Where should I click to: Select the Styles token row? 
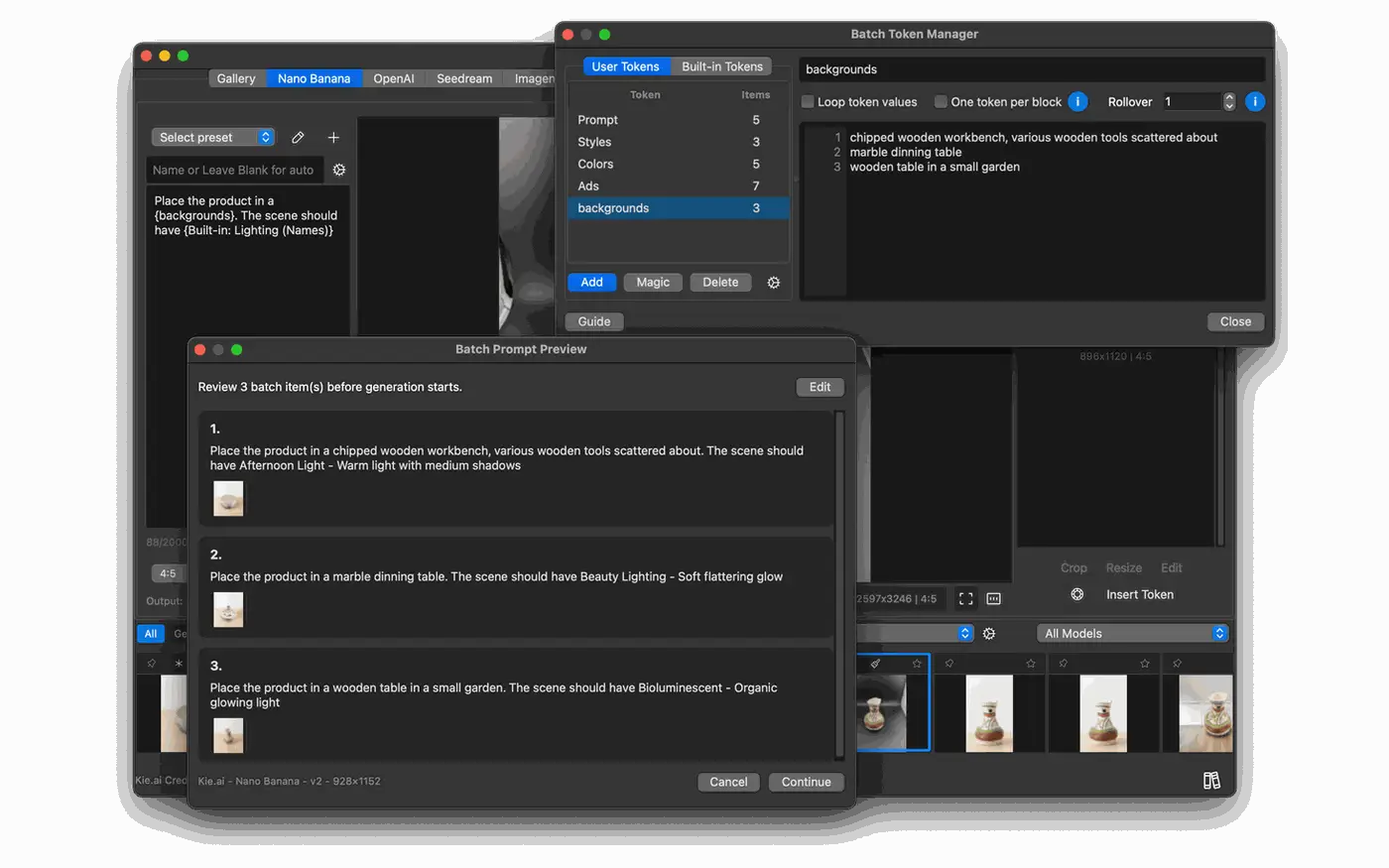679,142
